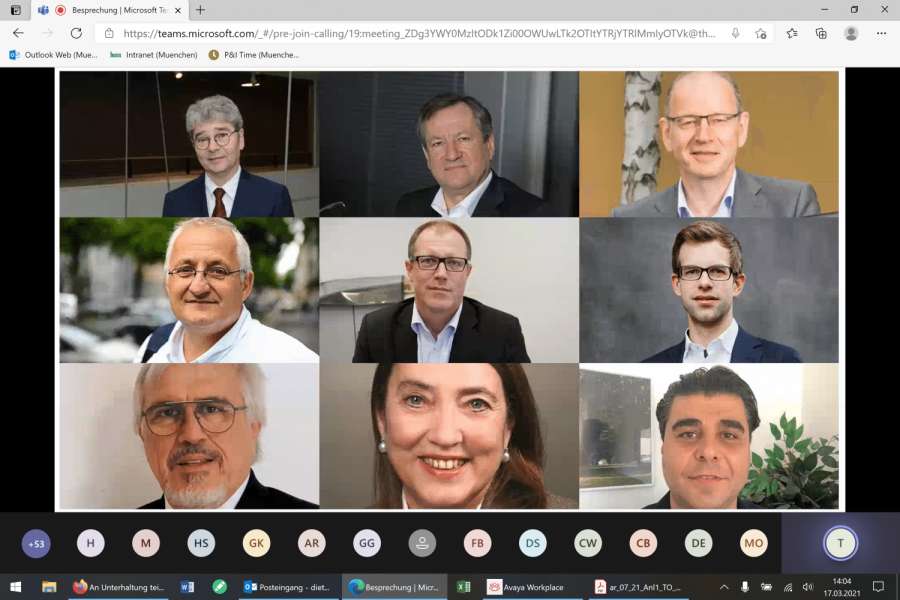Screen dimensions: 900x600
Task: Go back in the Edge browser
Action: pyautogui.click(x=18, y=33)
